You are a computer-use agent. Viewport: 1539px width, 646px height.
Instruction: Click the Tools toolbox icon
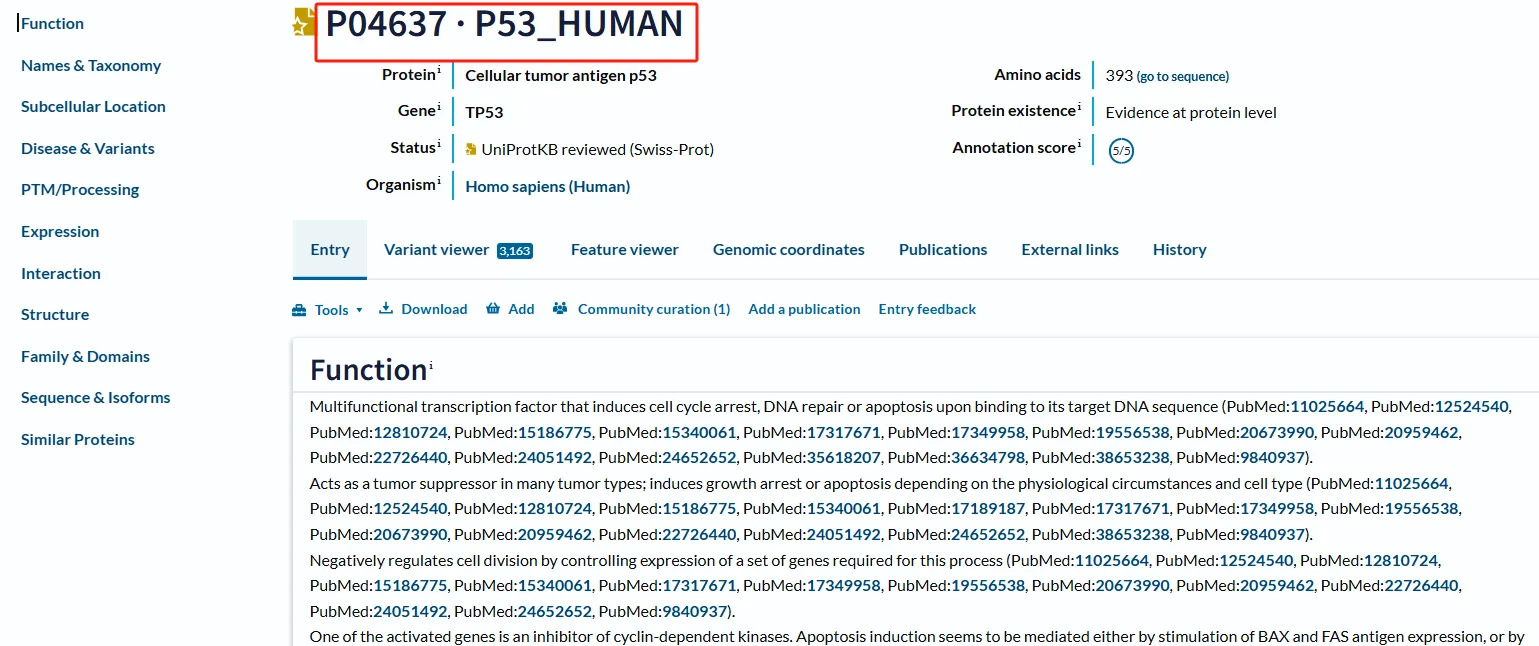(x=299, y=310)
